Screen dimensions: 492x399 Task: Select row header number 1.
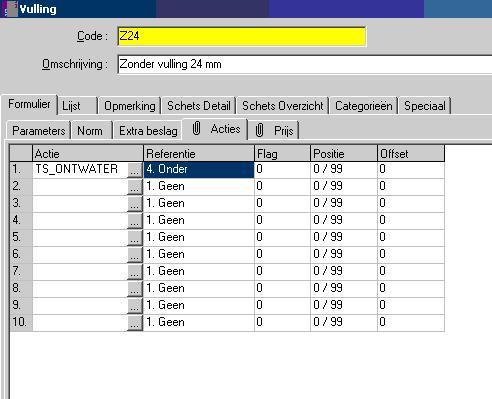[21, 170]
